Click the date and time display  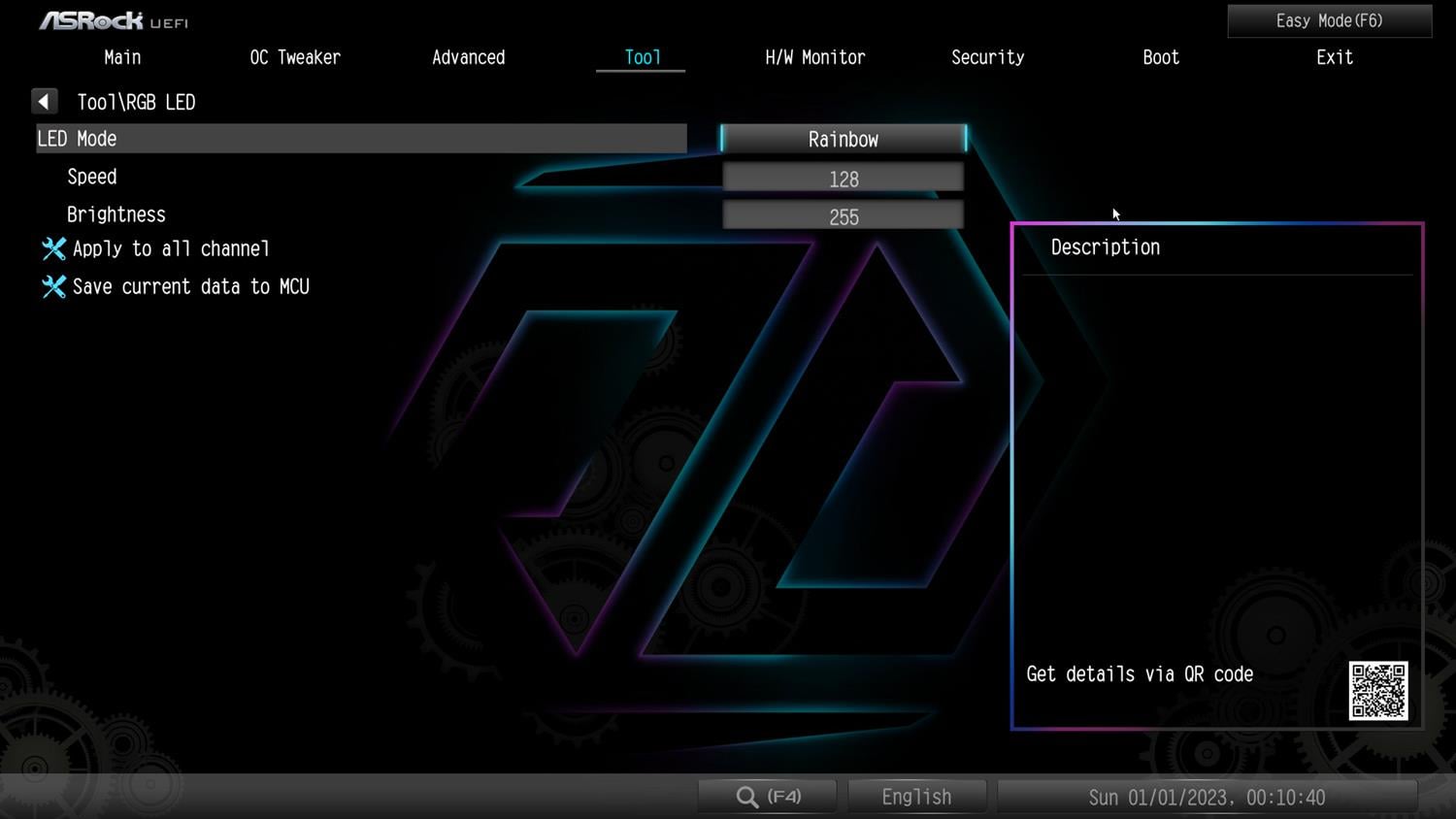1207,797
